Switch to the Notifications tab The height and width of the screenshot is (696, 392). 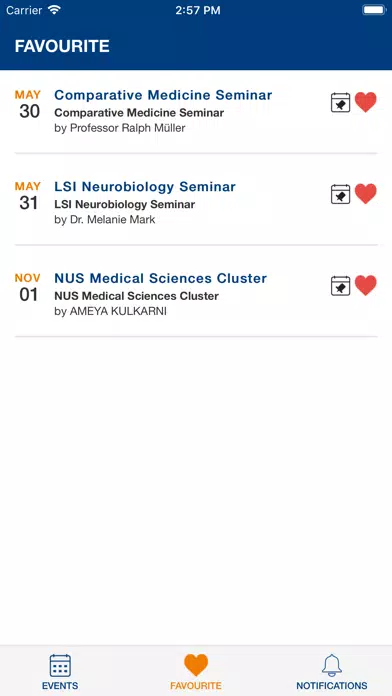pos(332,672)
